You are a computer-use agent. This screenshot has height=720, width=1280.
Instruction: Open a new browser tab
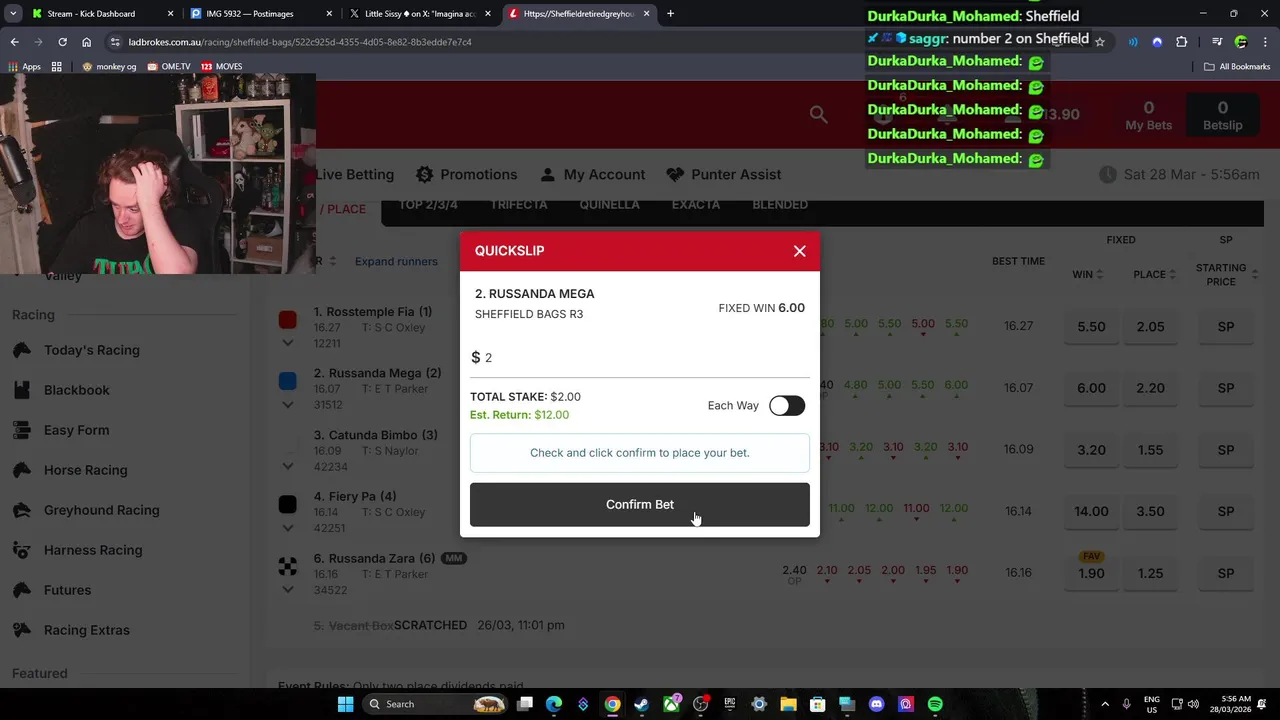point(670,14)
